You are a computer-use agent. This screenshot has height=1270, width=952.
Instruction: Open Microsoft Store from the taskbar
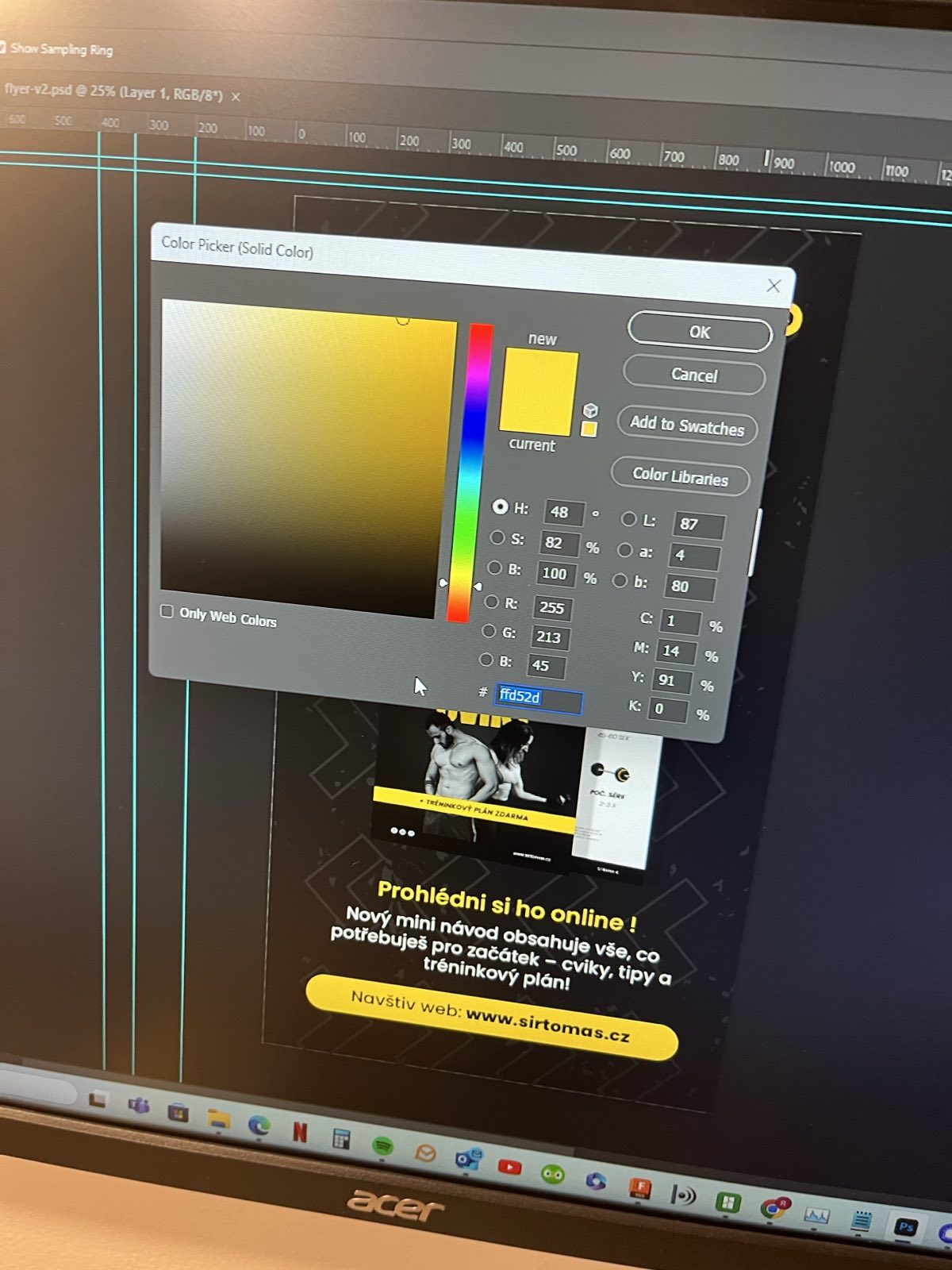click(178, 1112)
